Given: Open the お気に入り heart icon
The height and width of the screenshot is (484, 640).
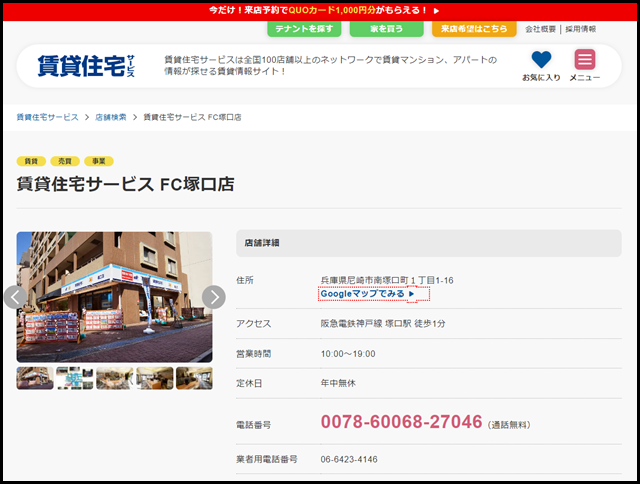Looking at the screenshot, I should (x=541, y=60).
